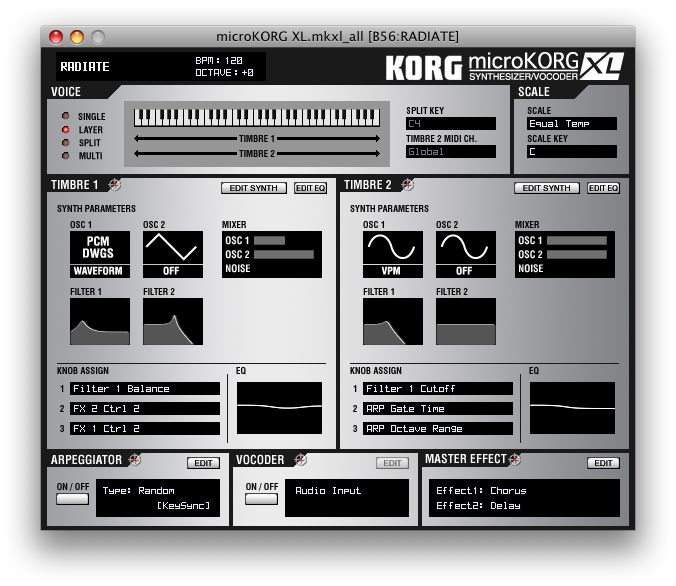Click the round icon beside Master Effect title

515,460
